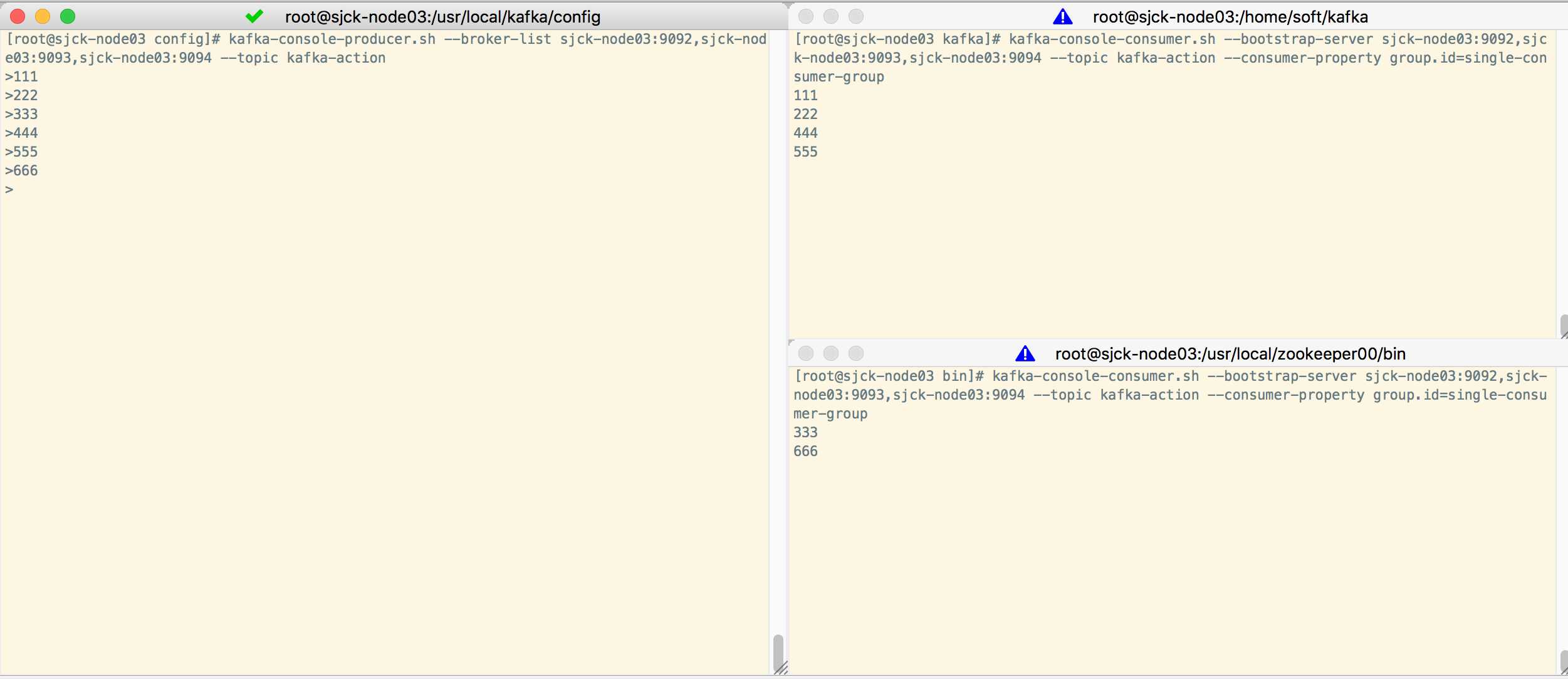The width and height of the screenshot is (1568, 679).
Task: Click leftmost gray button of /home/soft/kafka window
Action: [806, 17]
